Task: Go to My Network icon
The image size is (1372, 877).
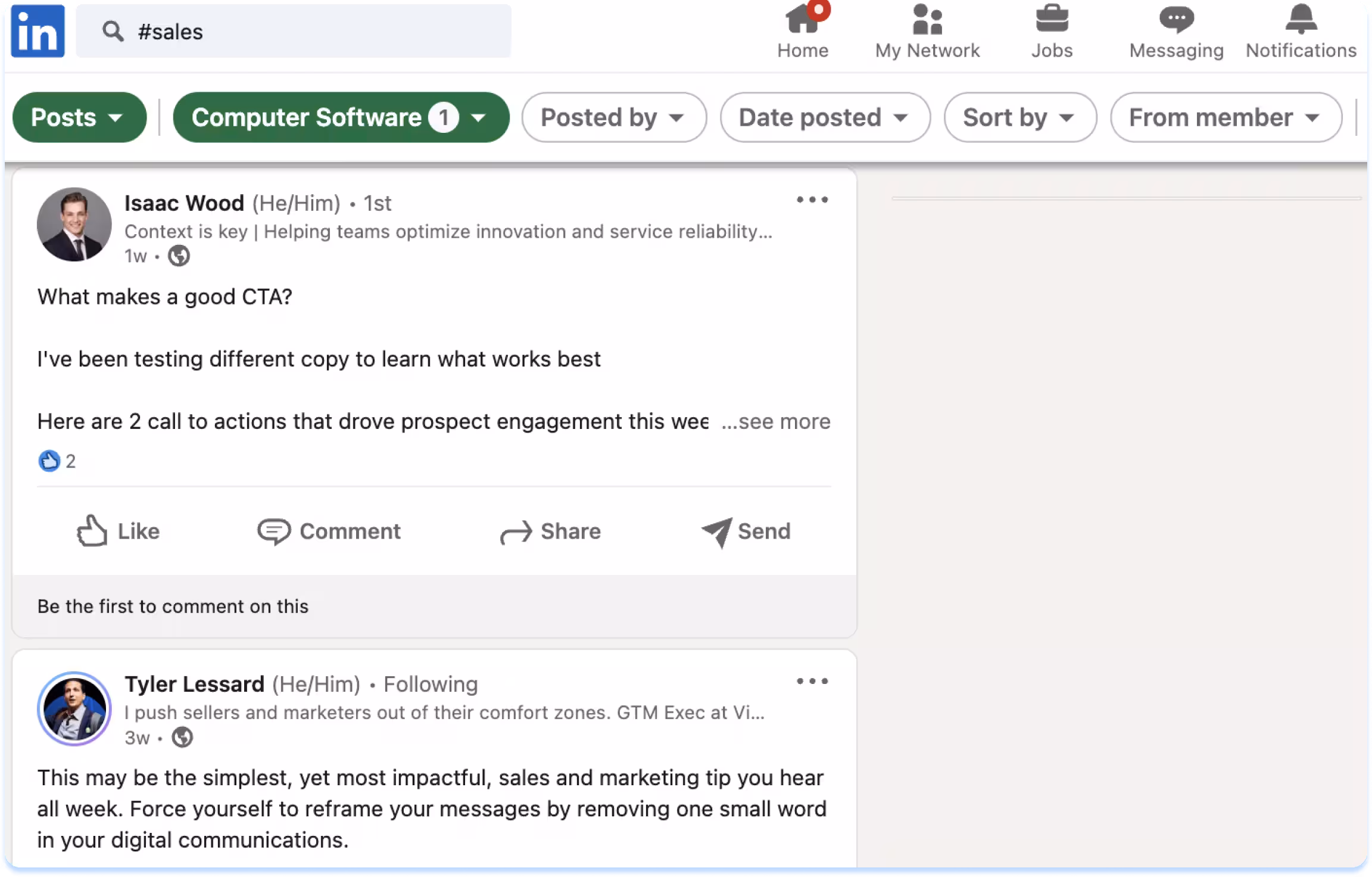Action: point(927,20)
